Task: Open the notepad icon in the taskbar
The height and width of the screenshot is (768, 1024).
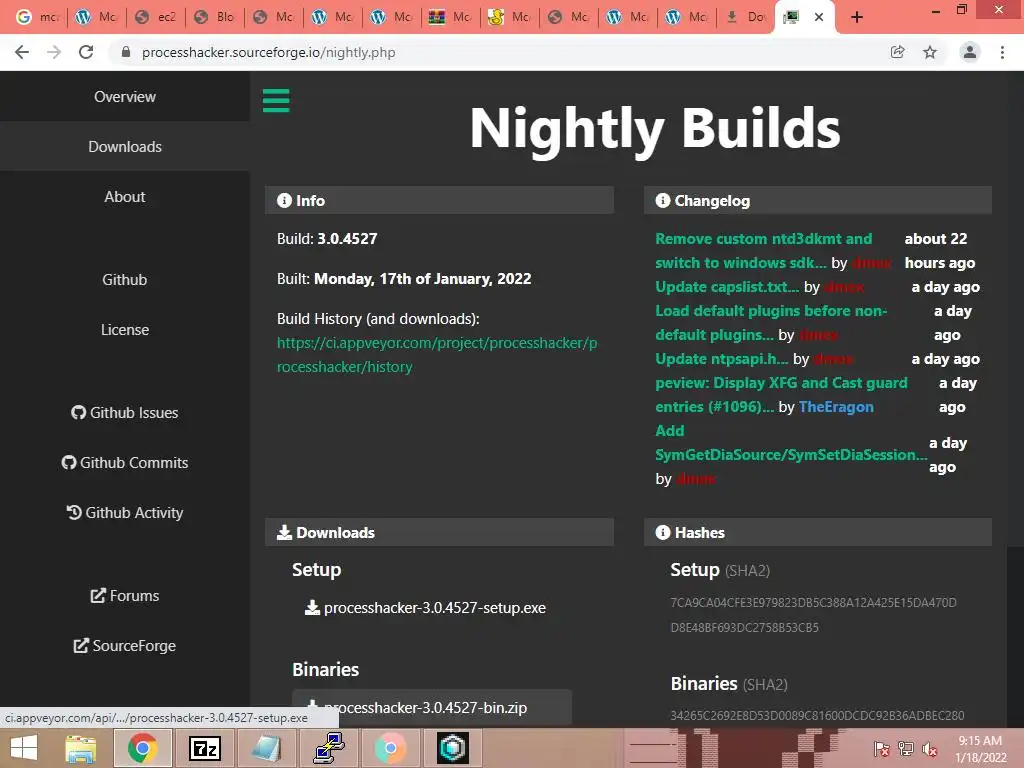Action: [x=266, y=748]
